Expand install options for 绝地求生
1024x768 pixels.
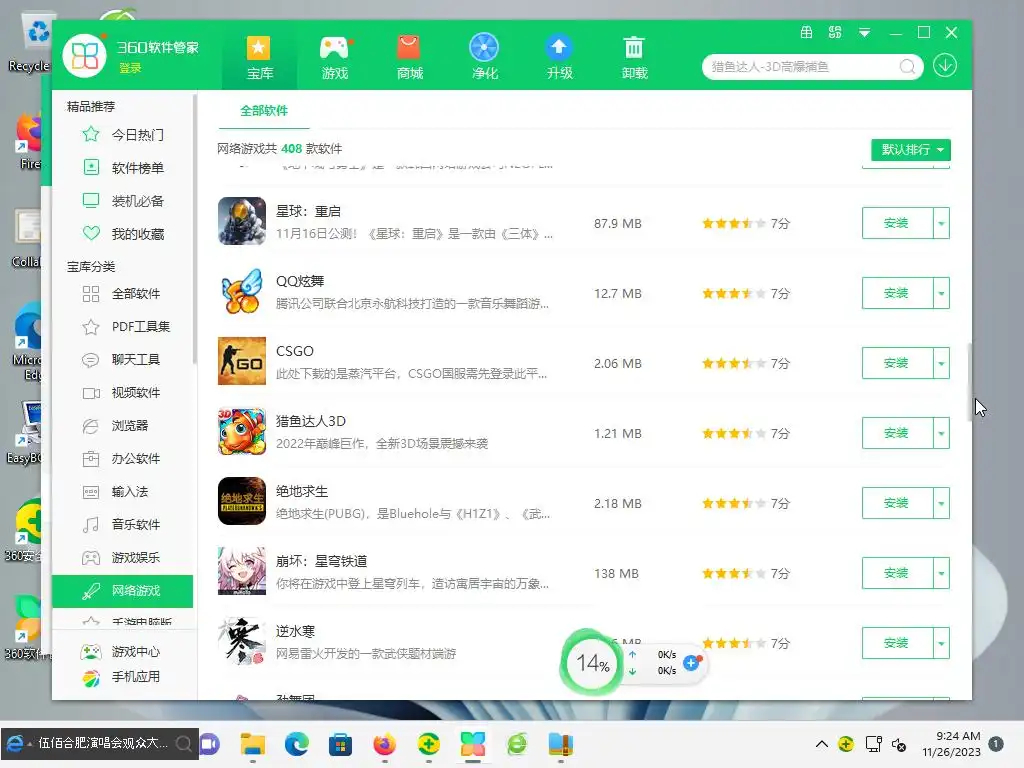[x=941, y=503]
